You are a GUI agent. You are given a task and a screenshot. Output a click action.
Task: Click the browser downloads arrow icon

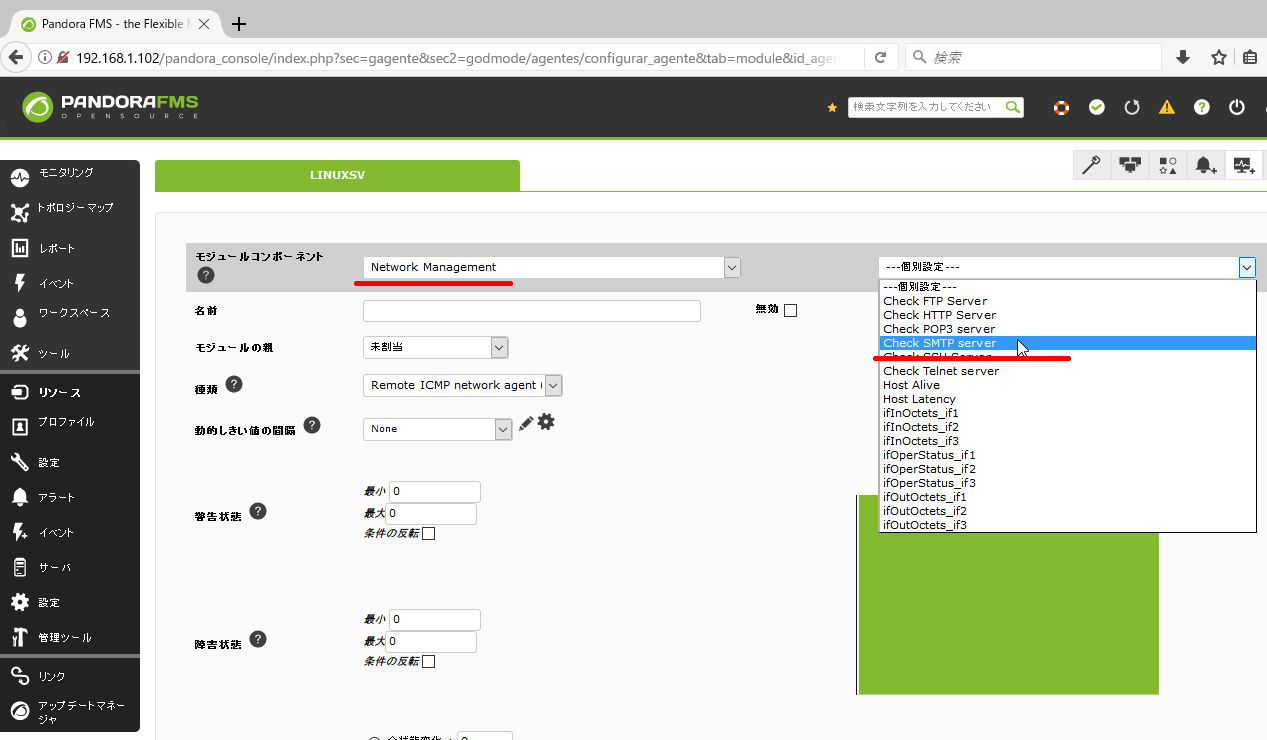coord(1183,58)
